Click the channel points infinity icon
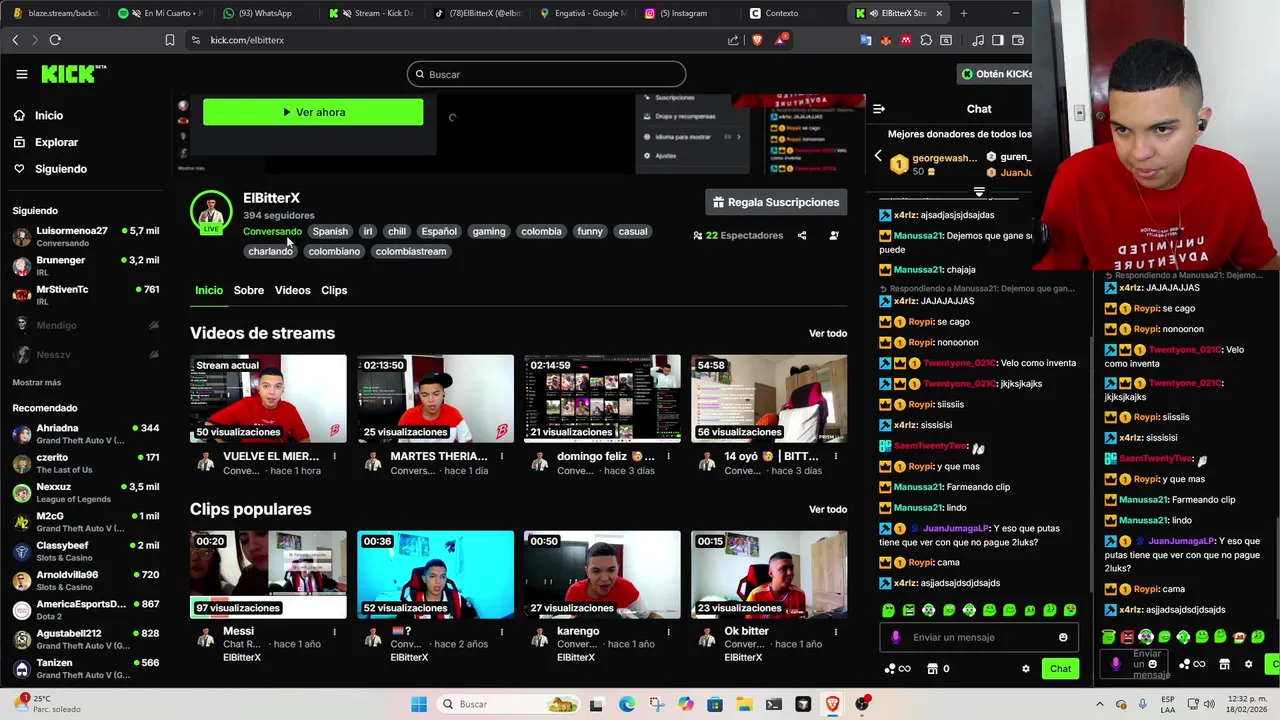This screenshot has width=1280, height=720. [898, 669]
